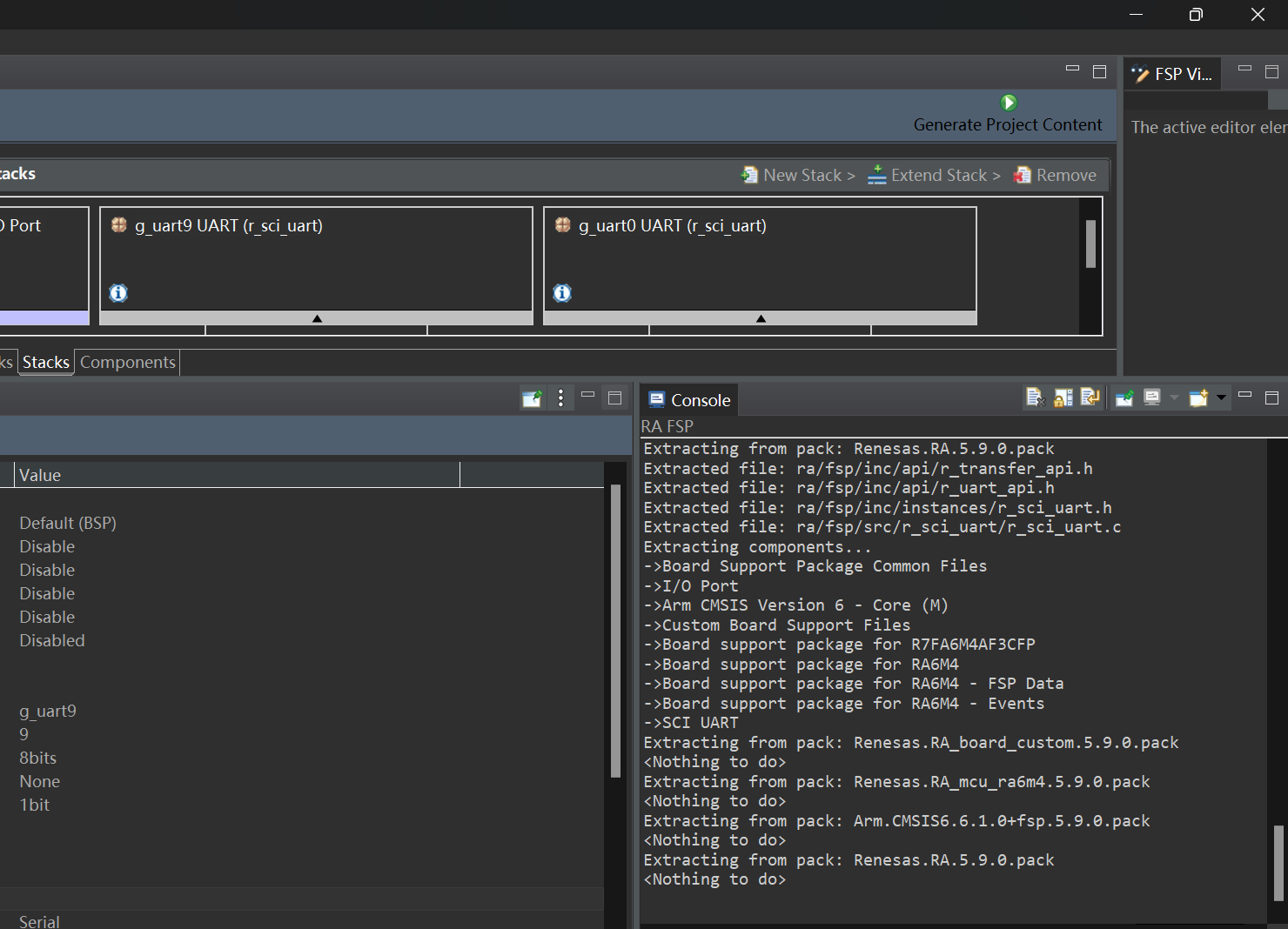Toggle Word Wrap in the Console
Image resolution: width=1288 pixels, height=929 pixels.
click(1090, 398)
